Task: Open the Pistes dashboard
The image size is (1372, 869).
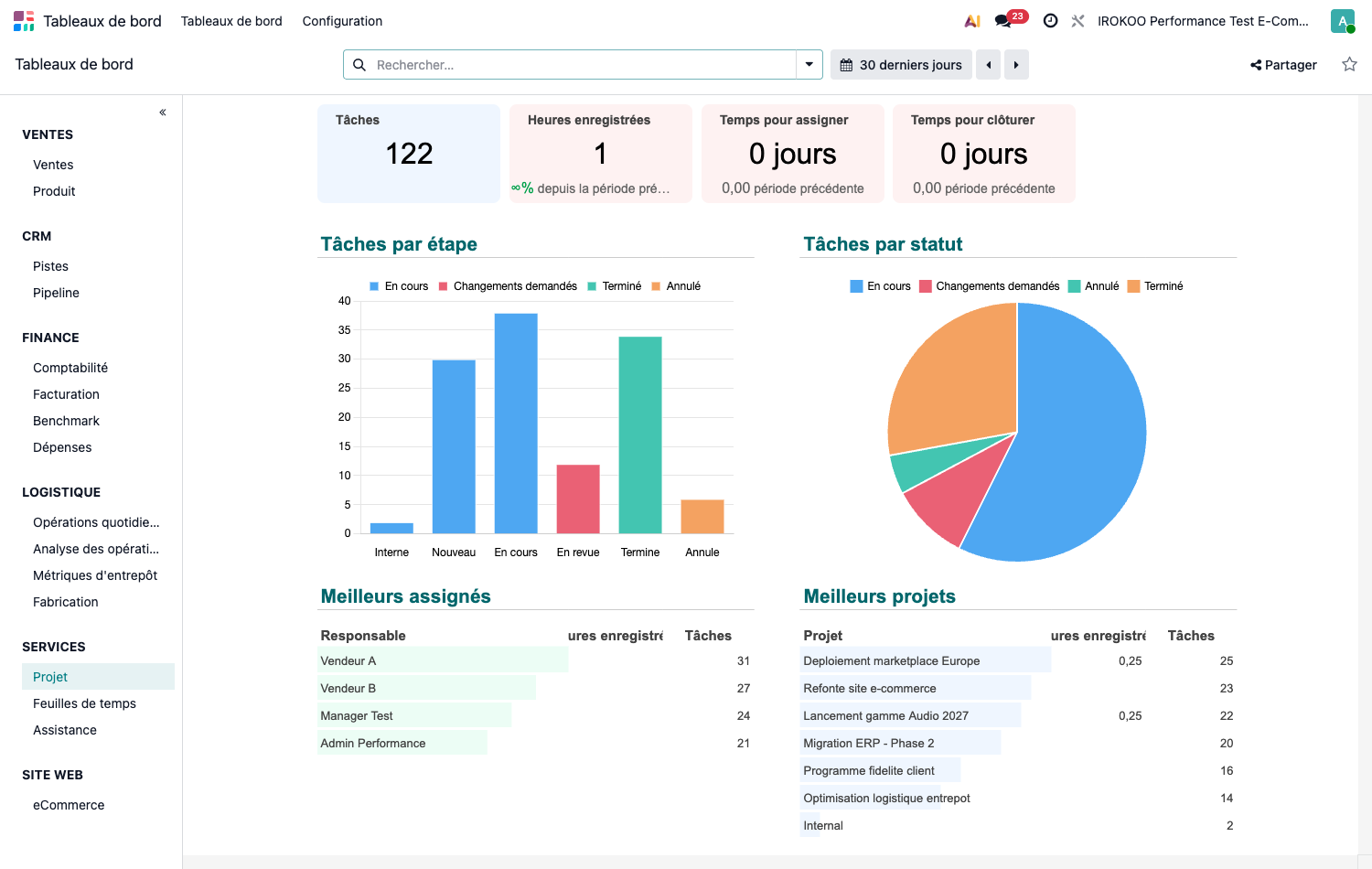Action: tap(50, 266)
